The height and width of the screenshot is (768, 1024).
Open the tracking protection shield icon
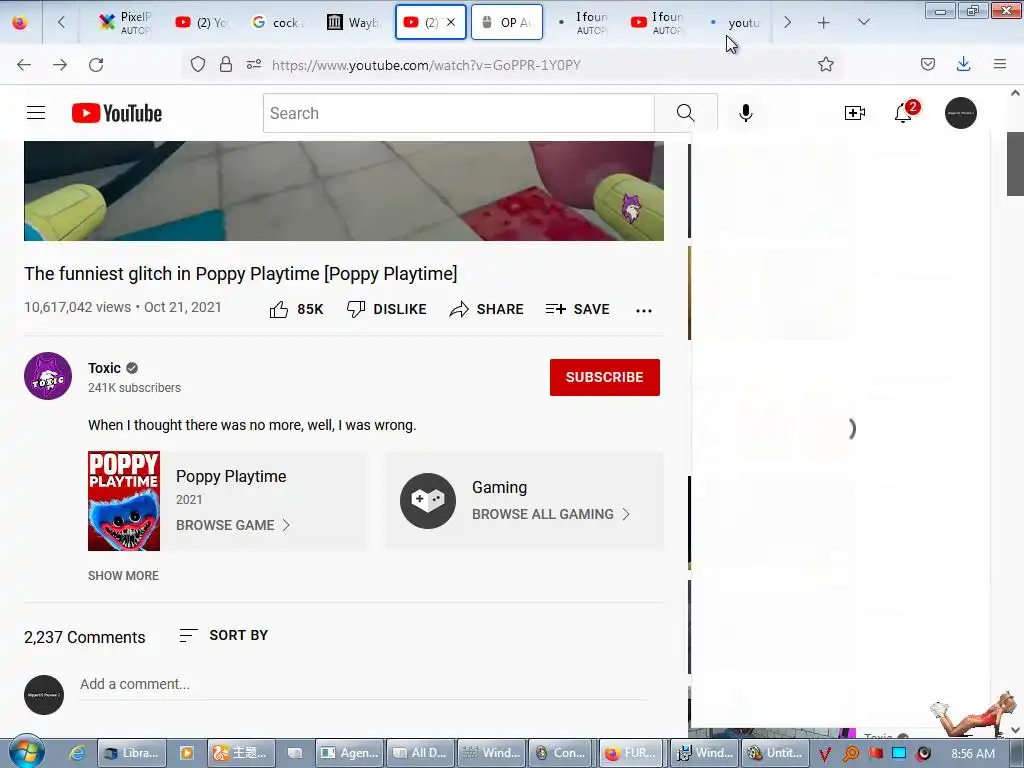pyautogui.click(x=198, y=64)
